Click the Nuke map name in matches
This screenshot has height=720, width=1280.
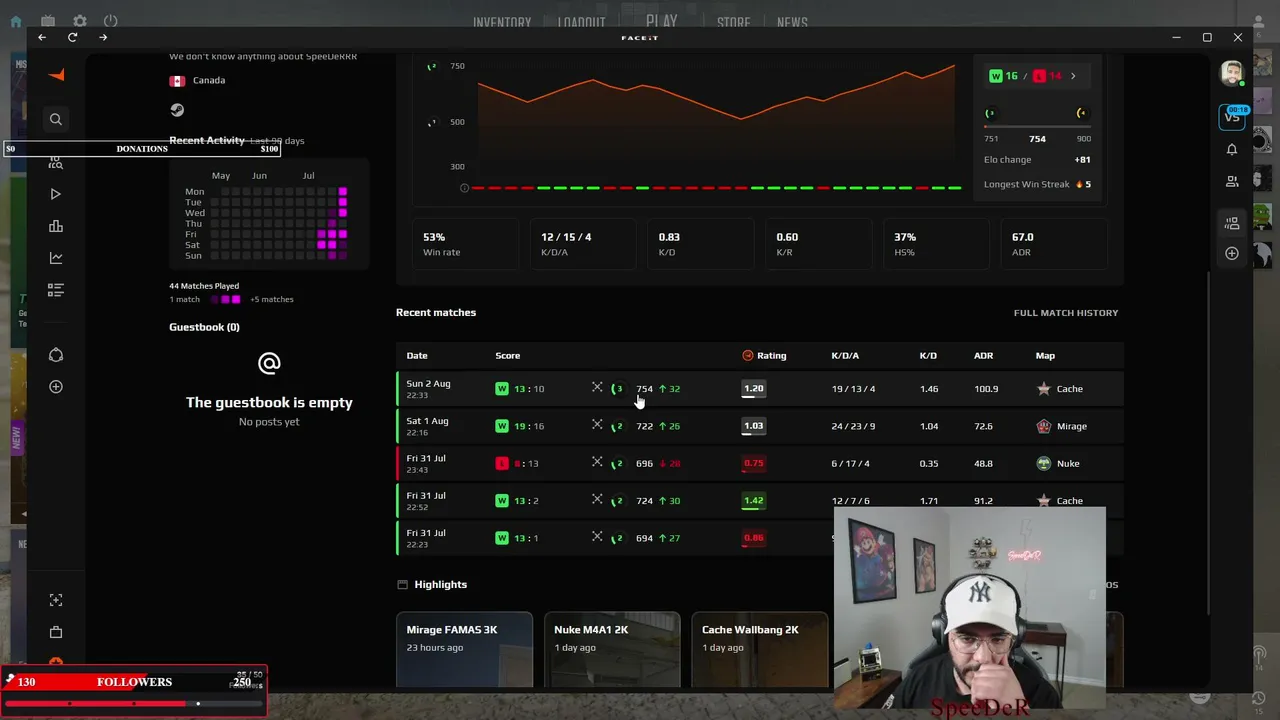pos(1068,463)
